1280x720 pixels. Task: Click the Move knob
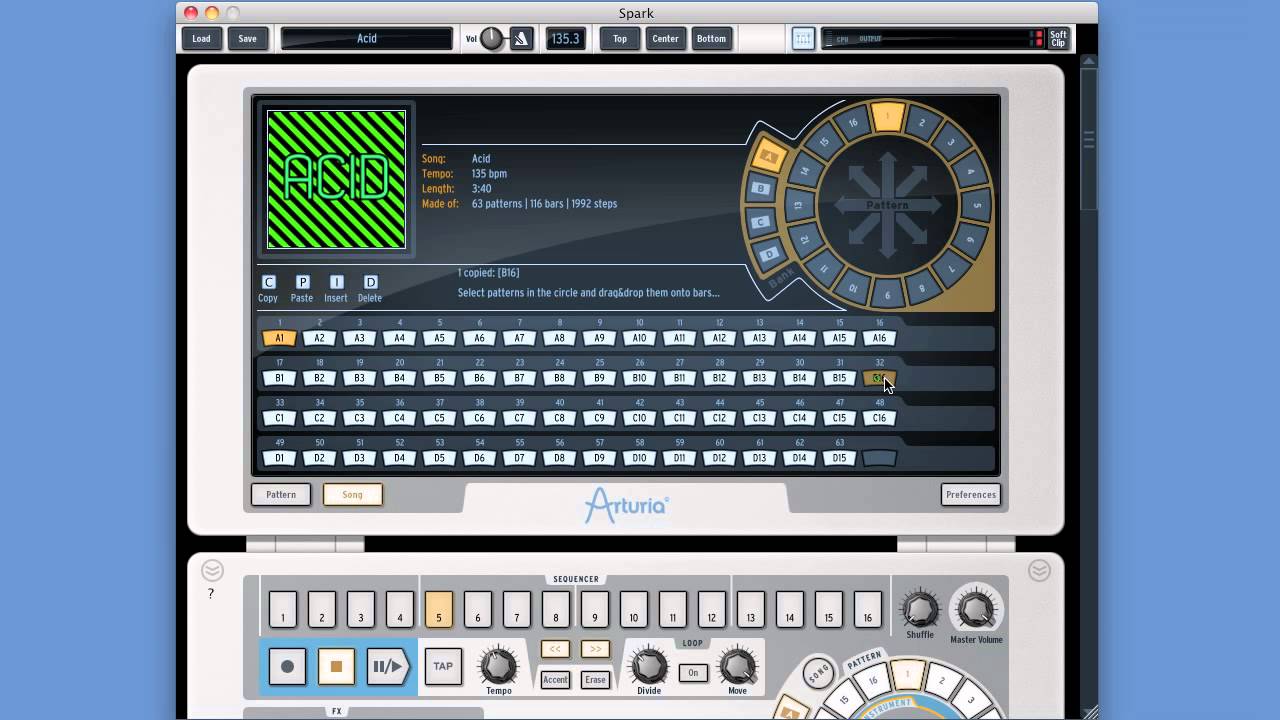(x=738, y=665)
